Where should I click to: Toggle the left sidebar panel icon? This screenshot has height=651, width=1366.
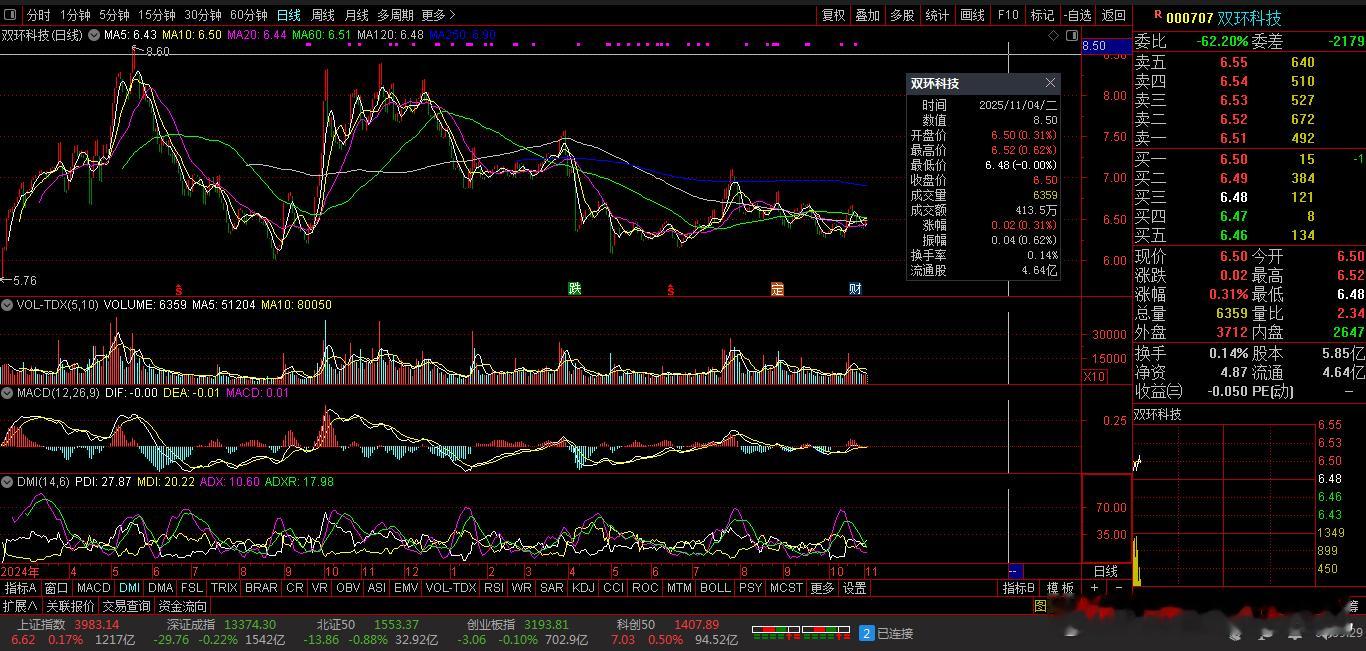[10, 15]
